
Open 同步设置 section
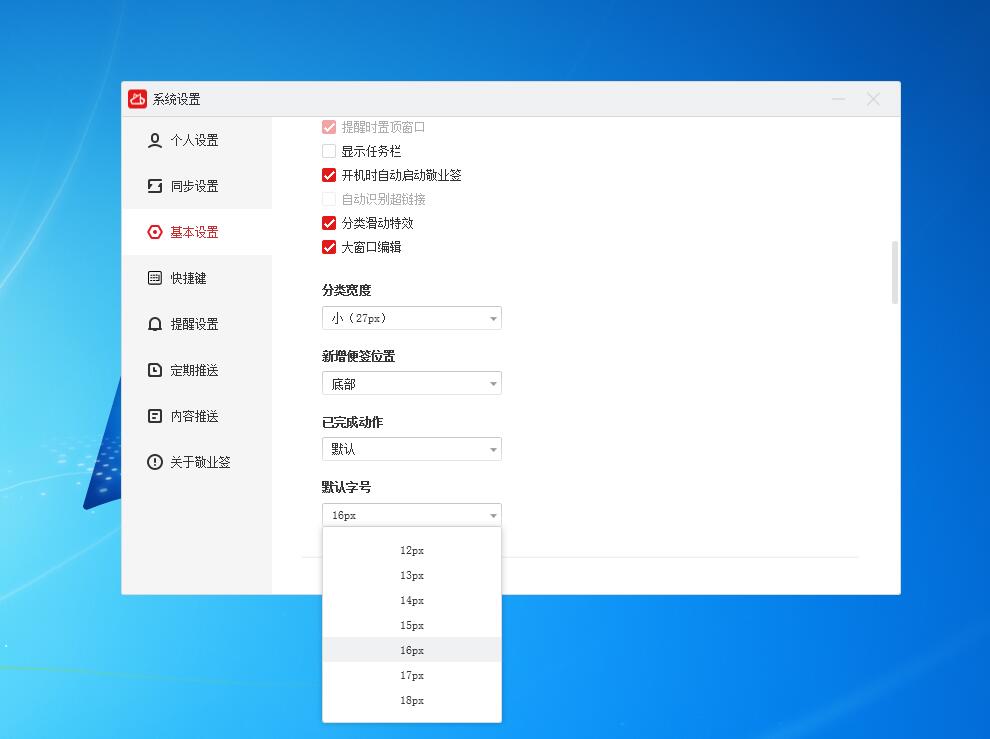pos(196,186)
